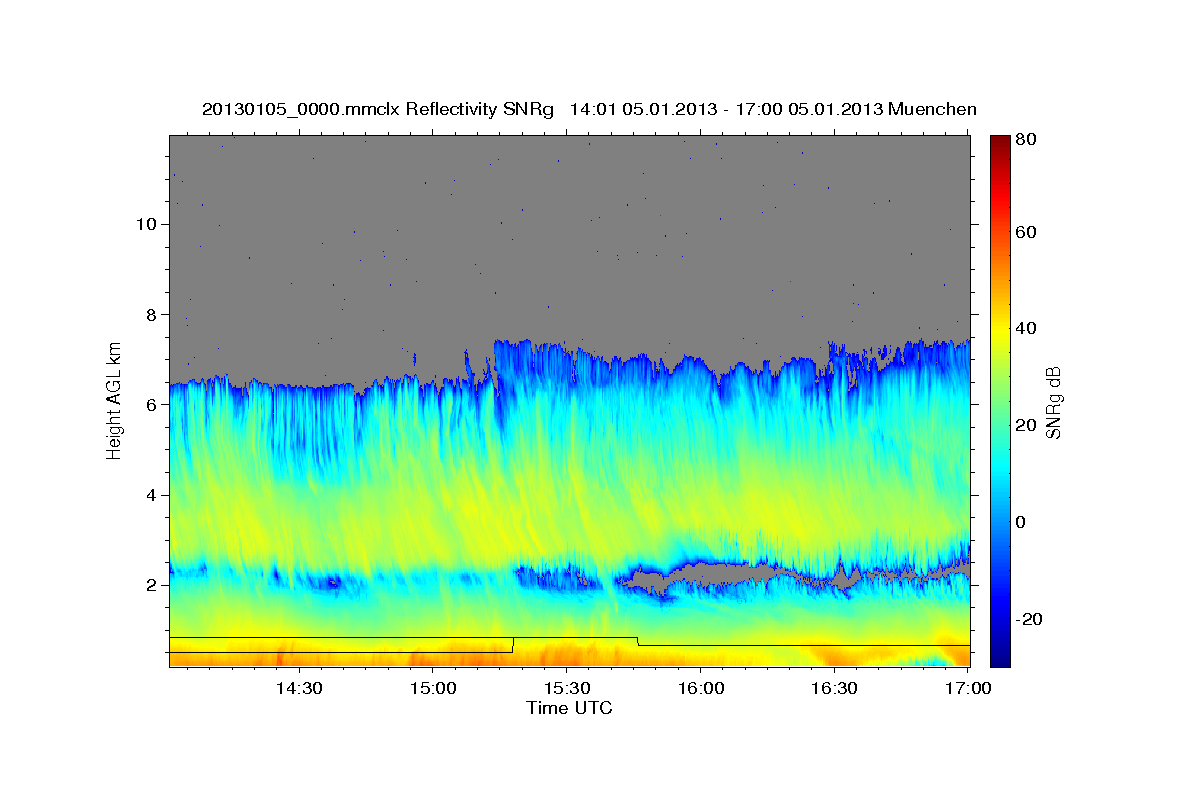Click the colorbar value 80
The image size is (1200, 800).
[x=1027, y=140]
